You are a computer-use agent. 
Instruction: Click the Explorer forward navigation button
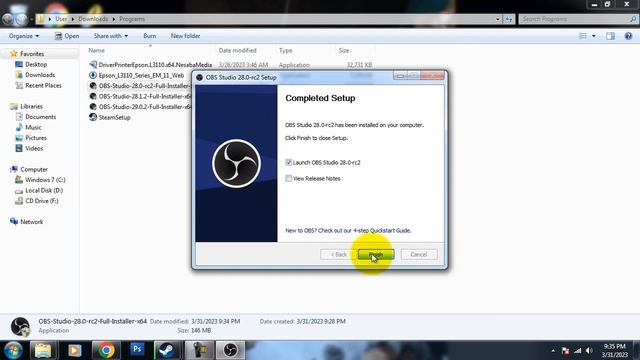[21, 19]
